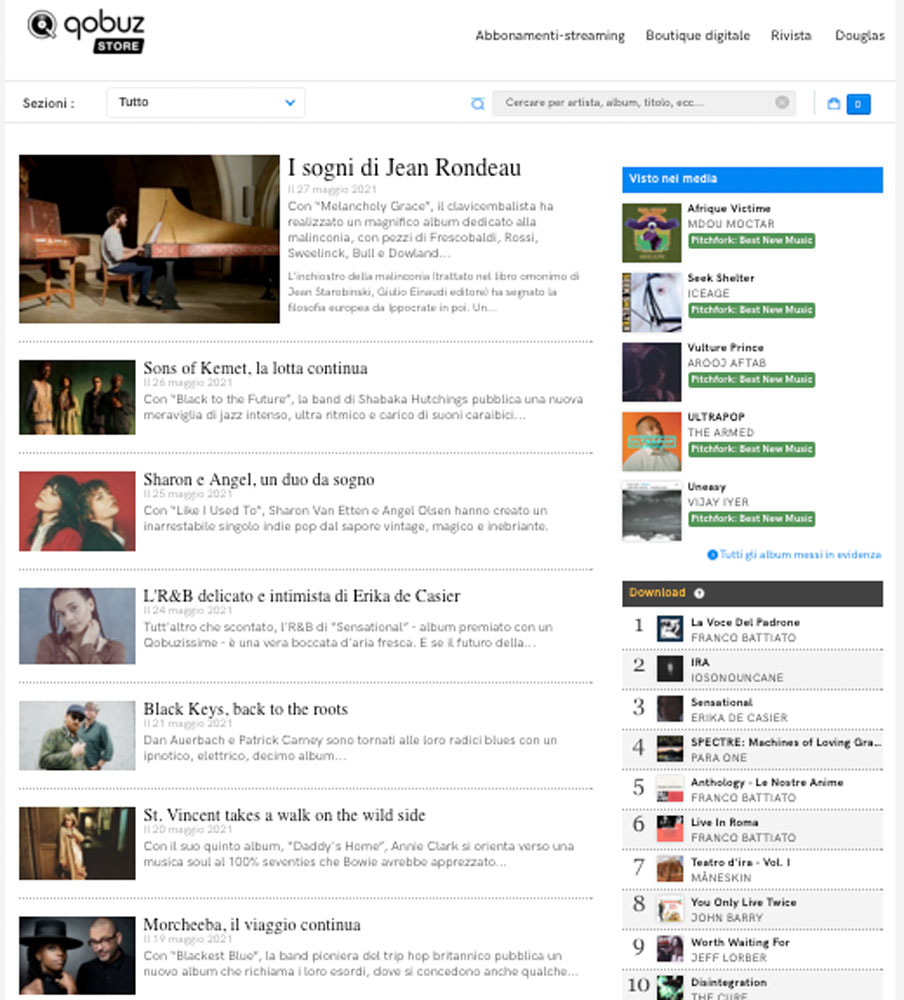
Task: Click the Sezioni label
Action: (48, 103)
